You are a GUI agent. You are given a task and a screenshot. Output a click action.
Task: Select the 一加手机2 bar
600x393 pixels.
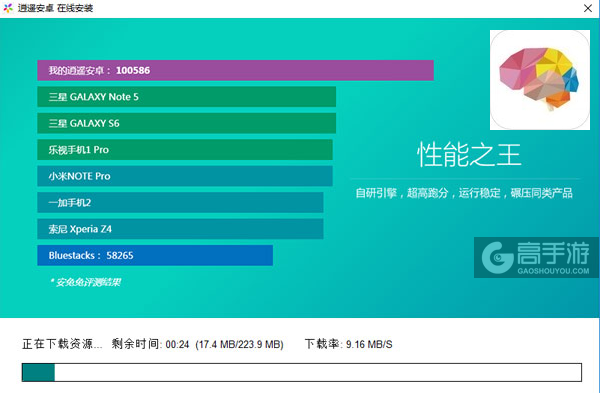pos(180,202)
